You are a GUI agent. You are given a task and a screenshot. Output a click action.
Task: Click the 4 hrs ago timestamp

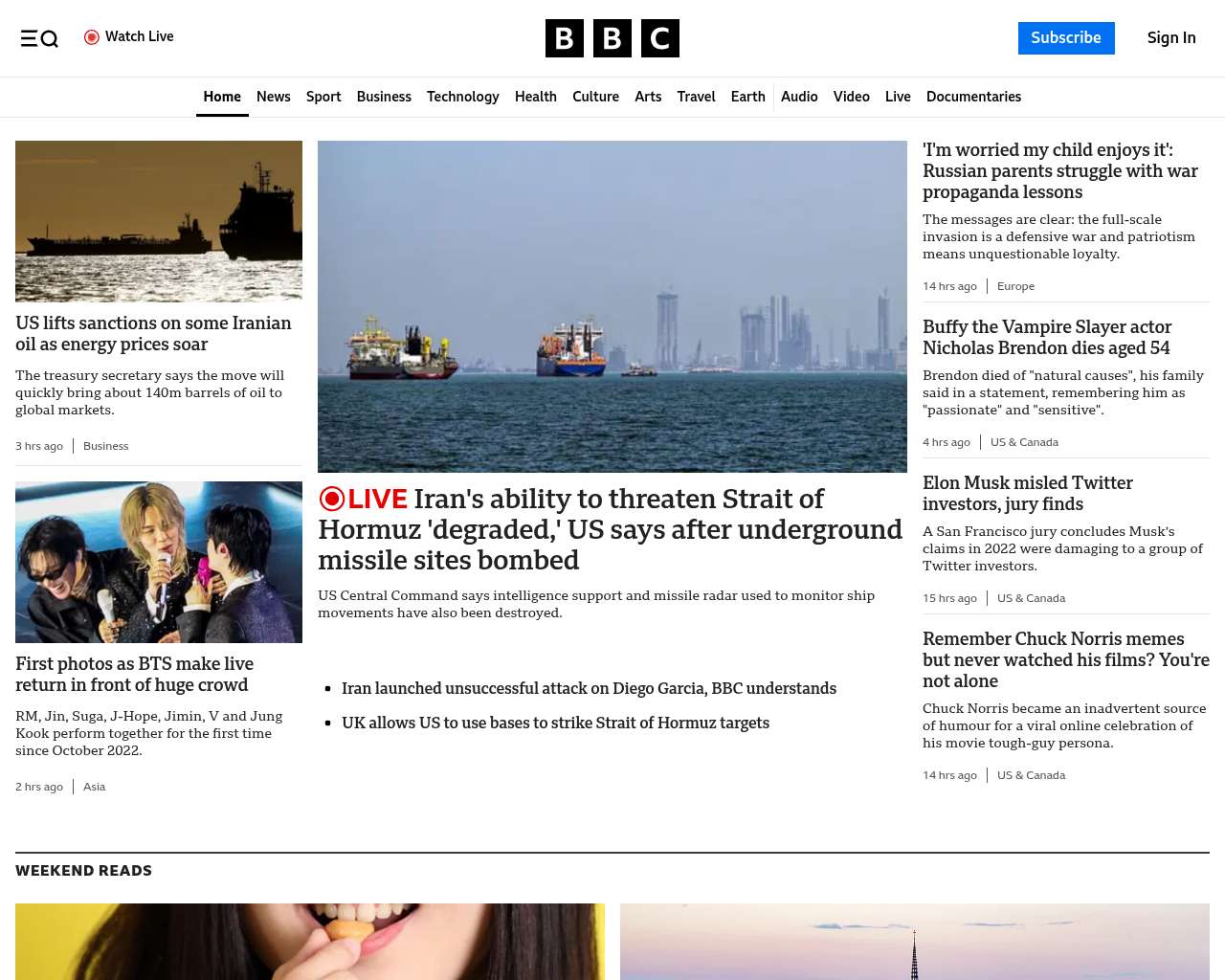click(x=947, y=442)
